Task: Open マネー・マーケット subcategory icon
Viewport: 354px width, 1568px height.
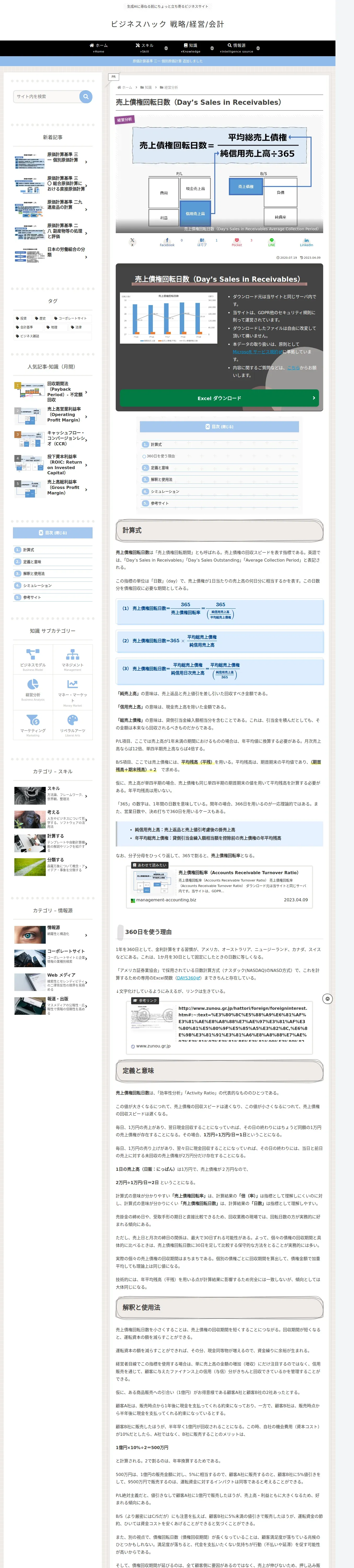Action: [x=72, y=684]
